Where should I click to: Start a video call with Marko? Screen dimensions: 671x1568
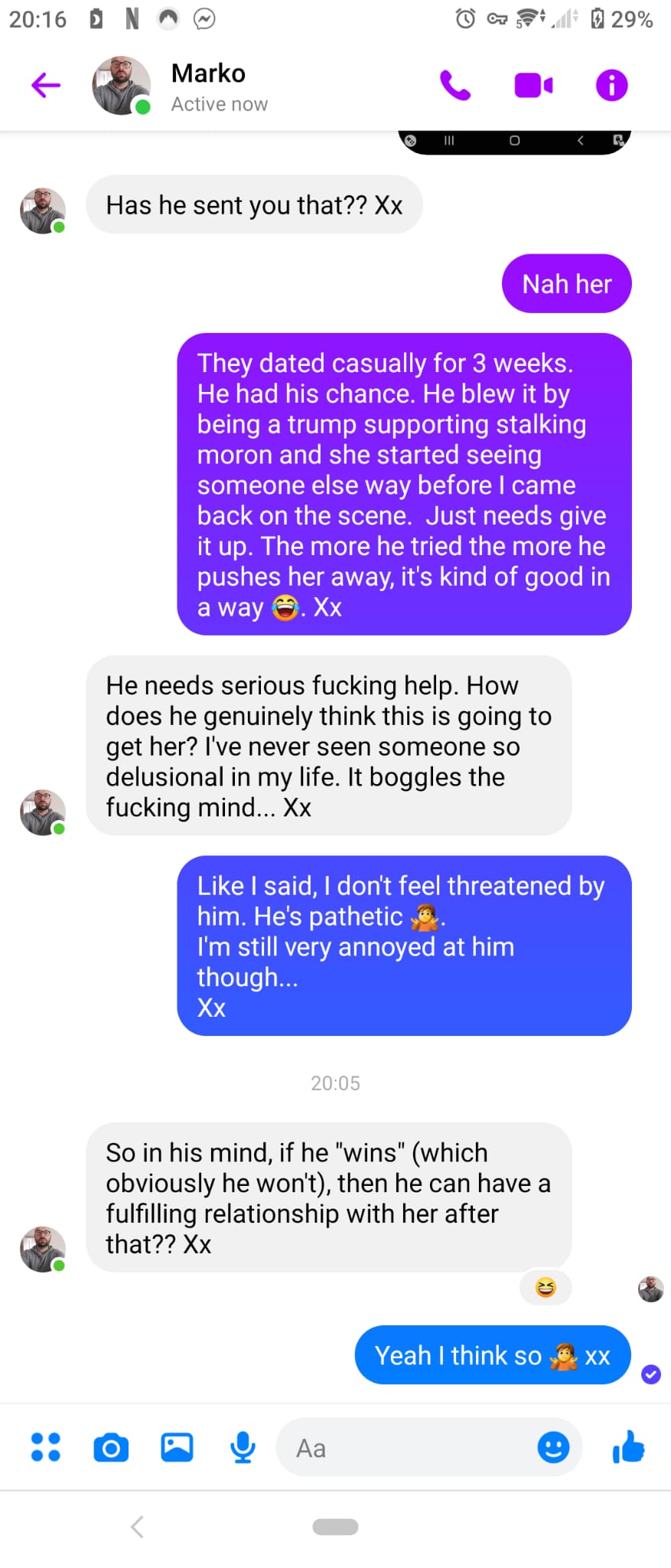click(533, 85)
